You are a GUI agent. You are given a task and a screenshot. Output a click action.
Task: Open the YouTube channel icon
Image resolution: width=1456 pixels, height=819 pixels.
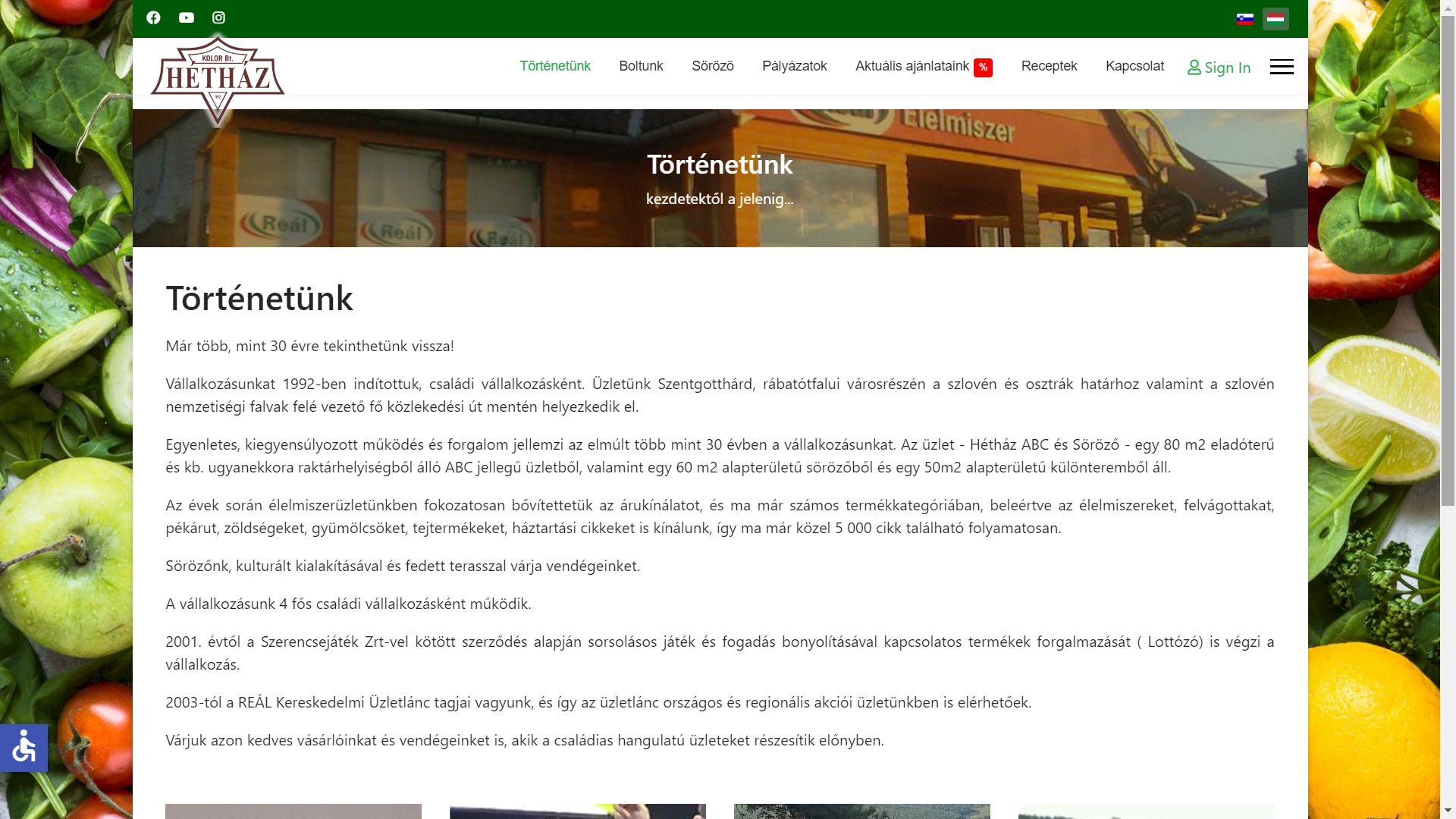(186, 17)
